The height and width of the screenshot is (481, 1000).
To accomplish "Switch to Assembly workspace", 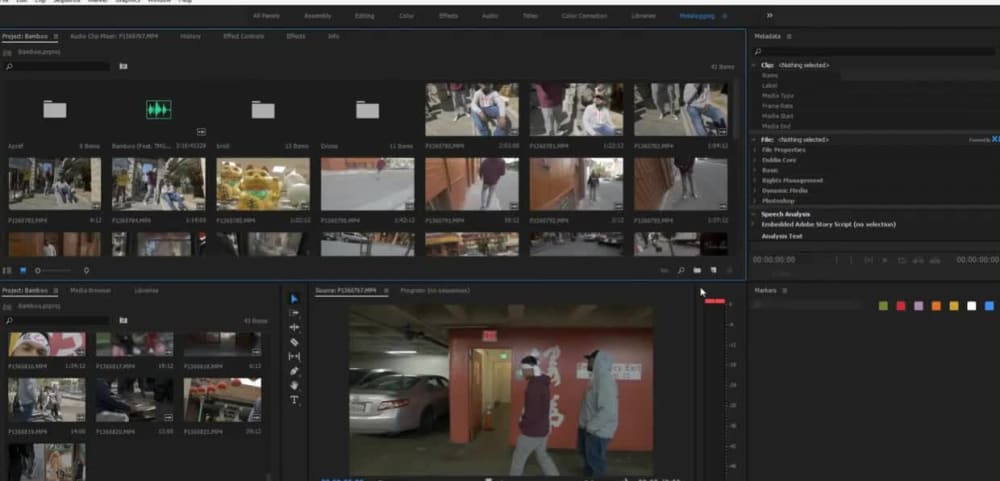I will (318, 15).
